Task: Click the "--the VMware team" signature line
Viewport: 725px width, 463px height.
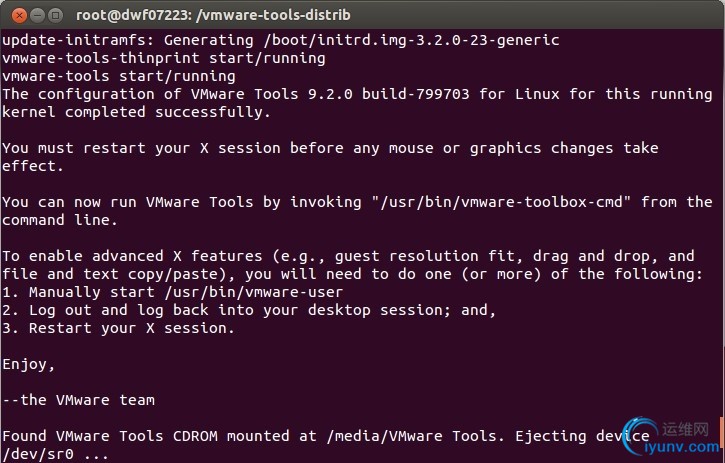Action: point(79,400)
